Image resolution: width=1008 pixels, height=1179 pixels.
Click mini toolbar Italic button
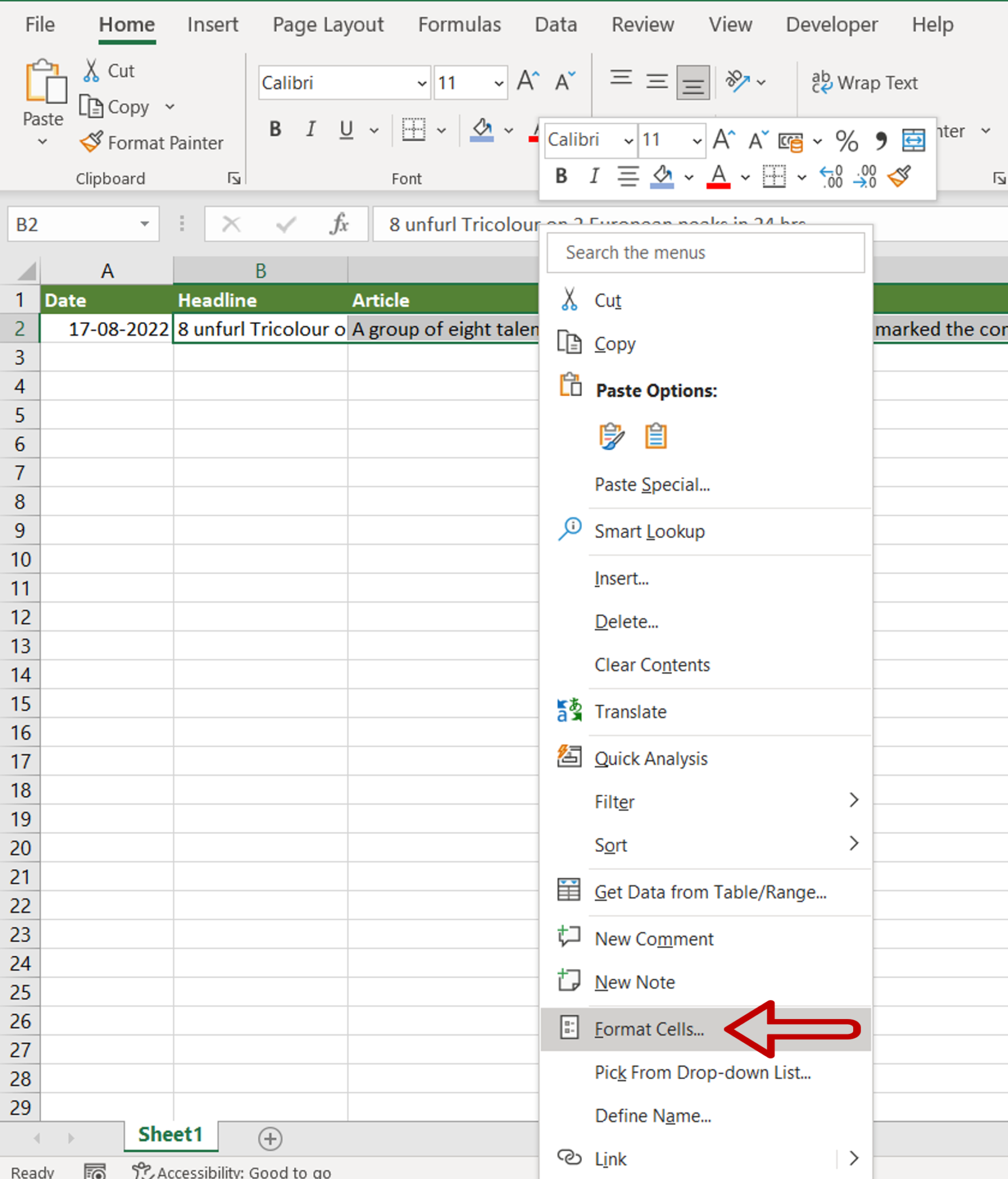click(x=594, y=176)
